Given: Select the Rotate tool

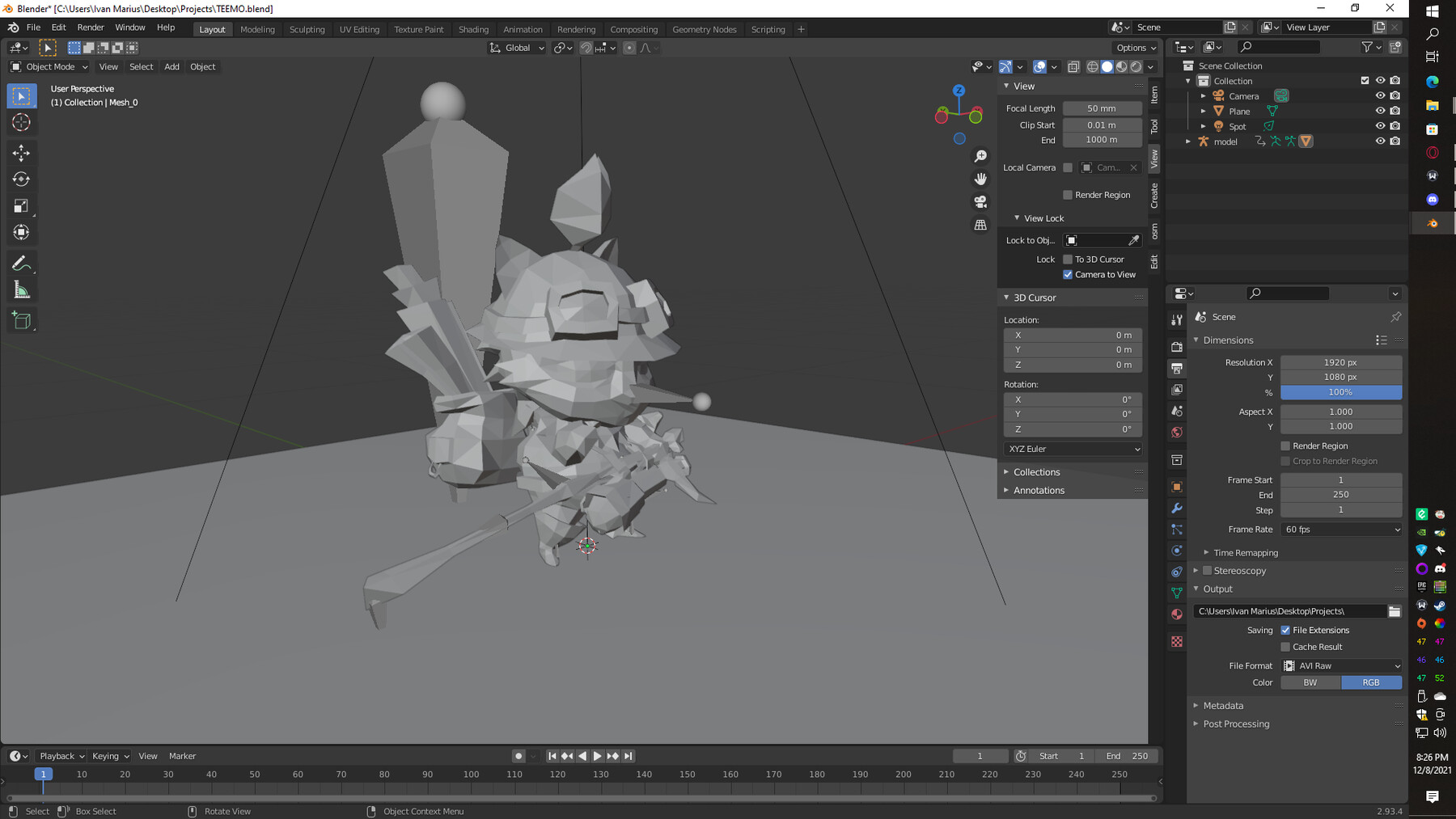Looking at the screenshot, I should tap(22, 179).
